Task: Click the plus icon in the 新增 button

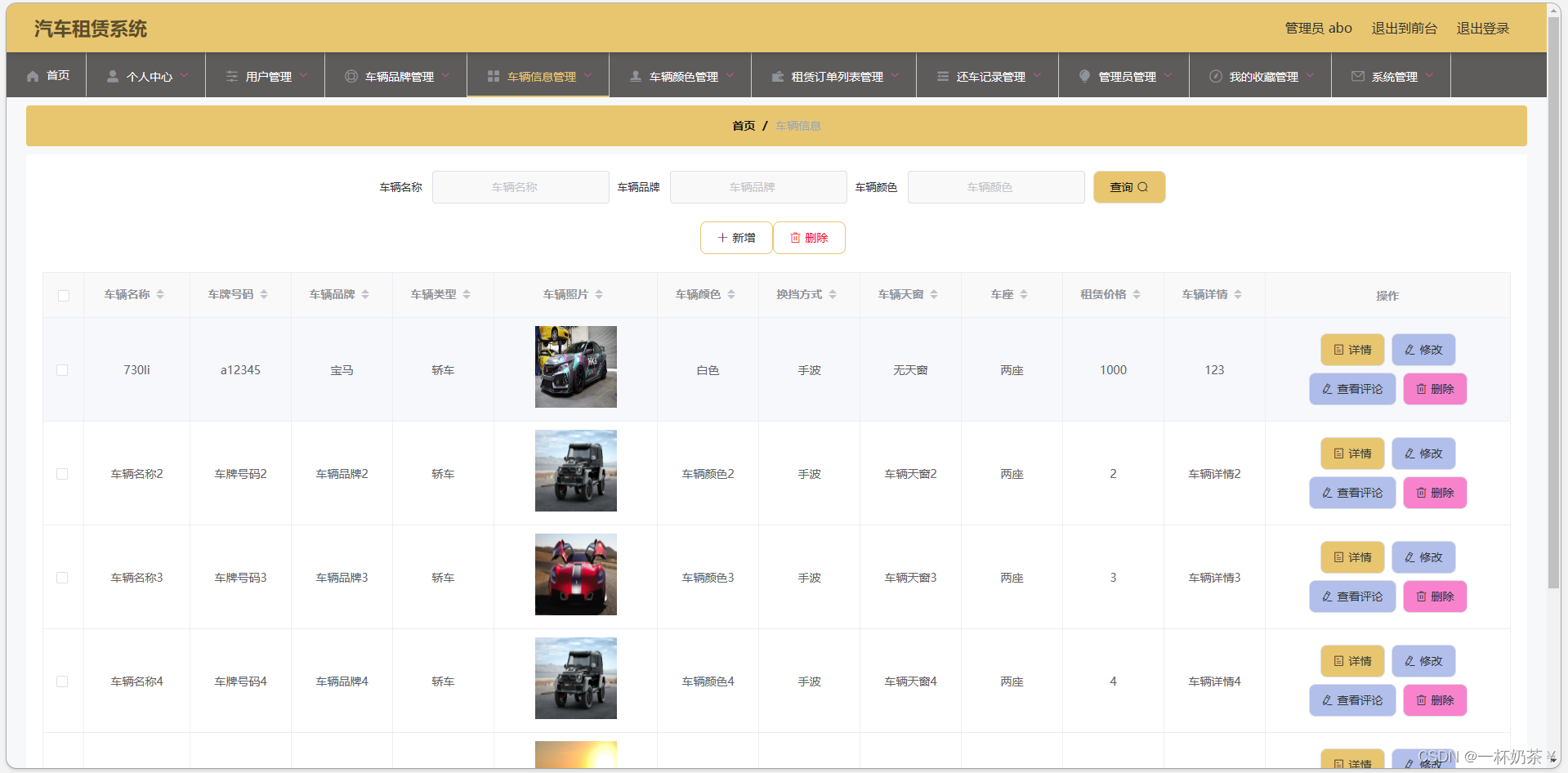Action: pyautogui.click(x=722, y=238)
